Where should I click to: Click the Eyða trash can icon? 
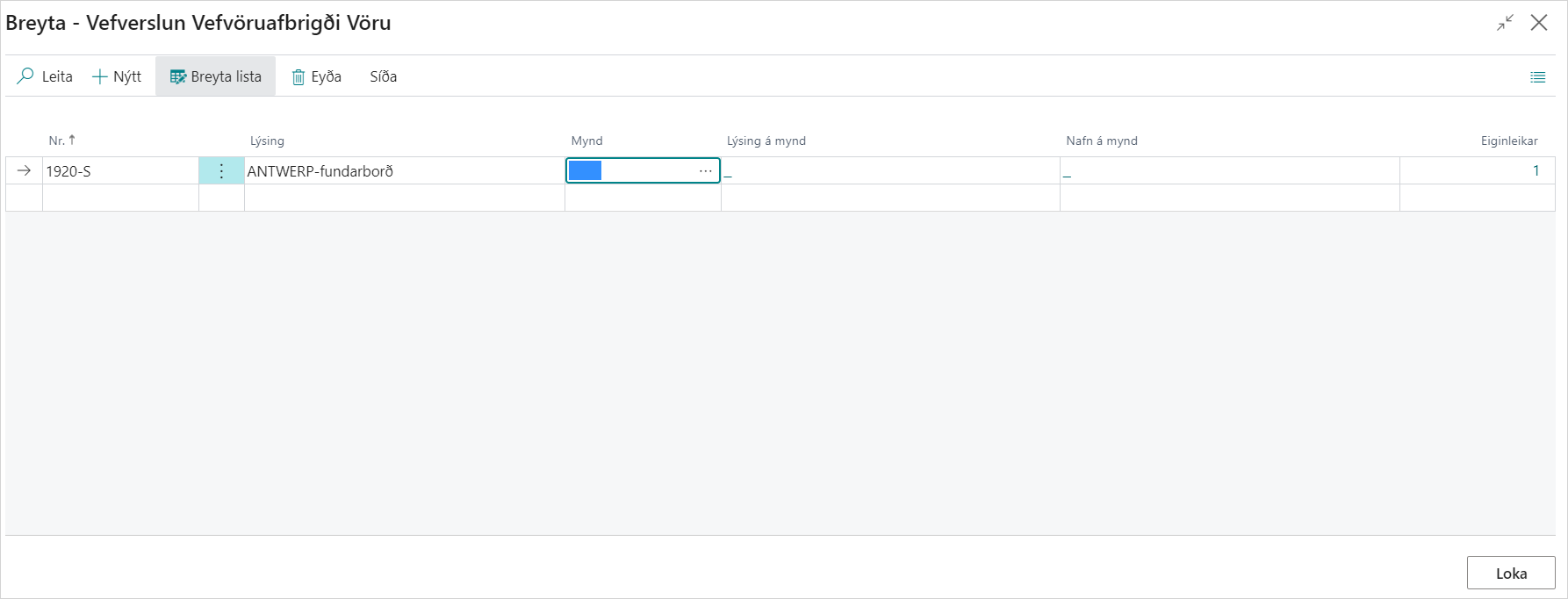(x=298, y=77)
